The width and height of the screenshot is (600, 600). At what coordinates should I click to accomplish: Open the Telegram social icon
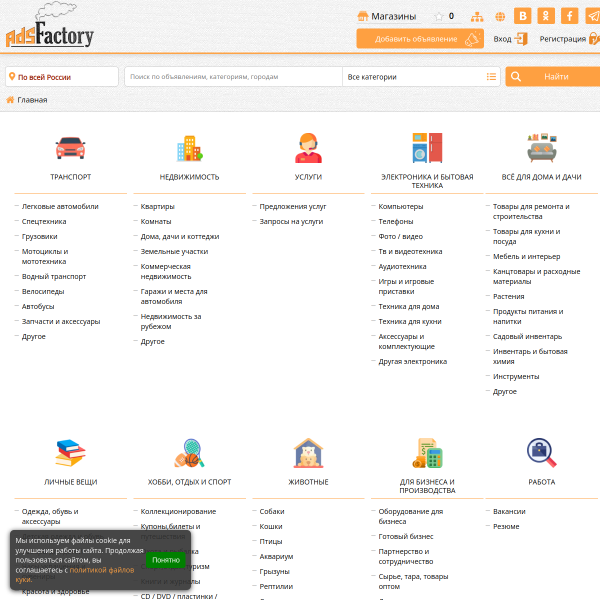(x=593, y=16)
